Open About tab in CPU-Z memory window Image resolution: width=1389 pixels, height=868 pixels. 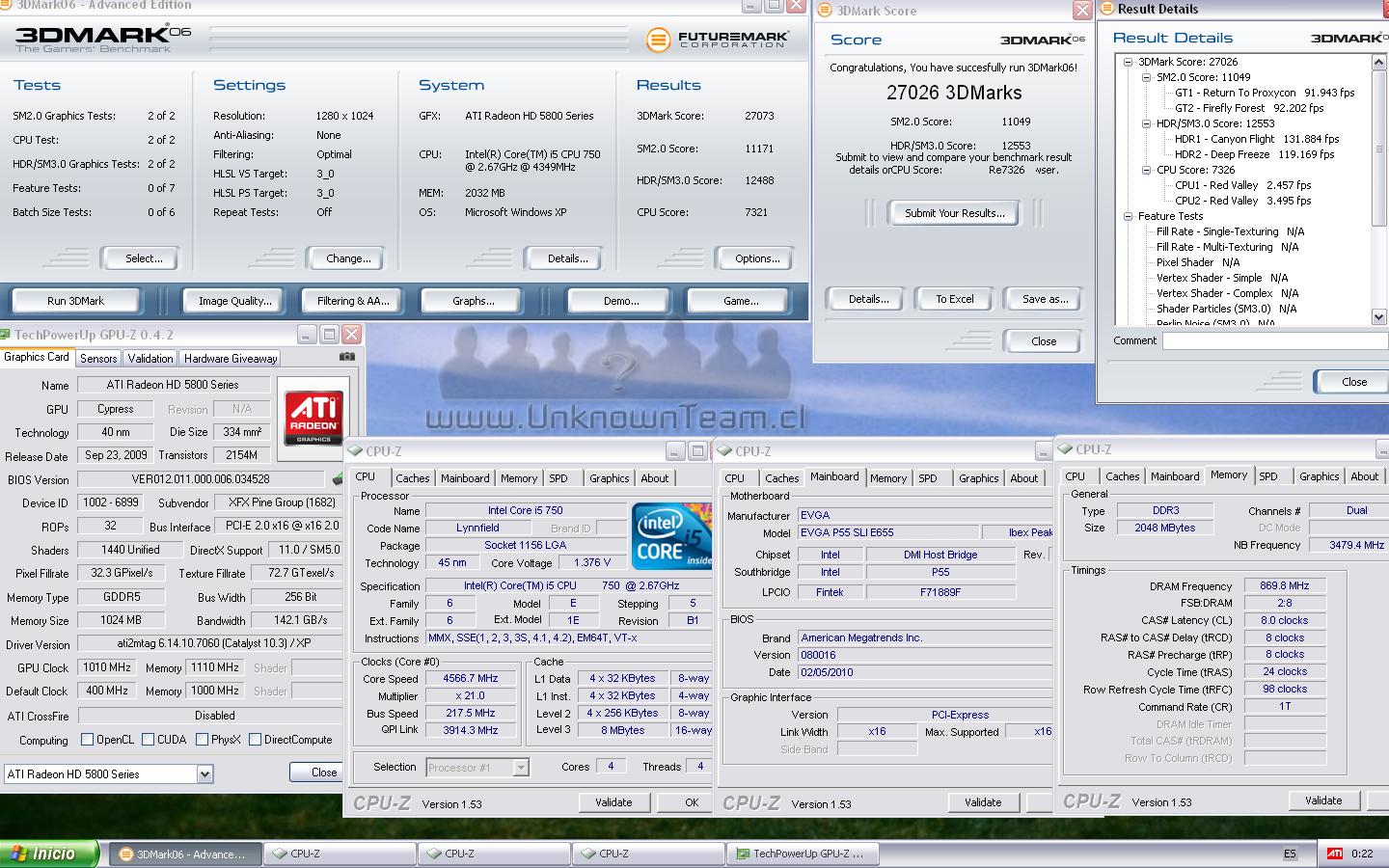coord(1364,476)
